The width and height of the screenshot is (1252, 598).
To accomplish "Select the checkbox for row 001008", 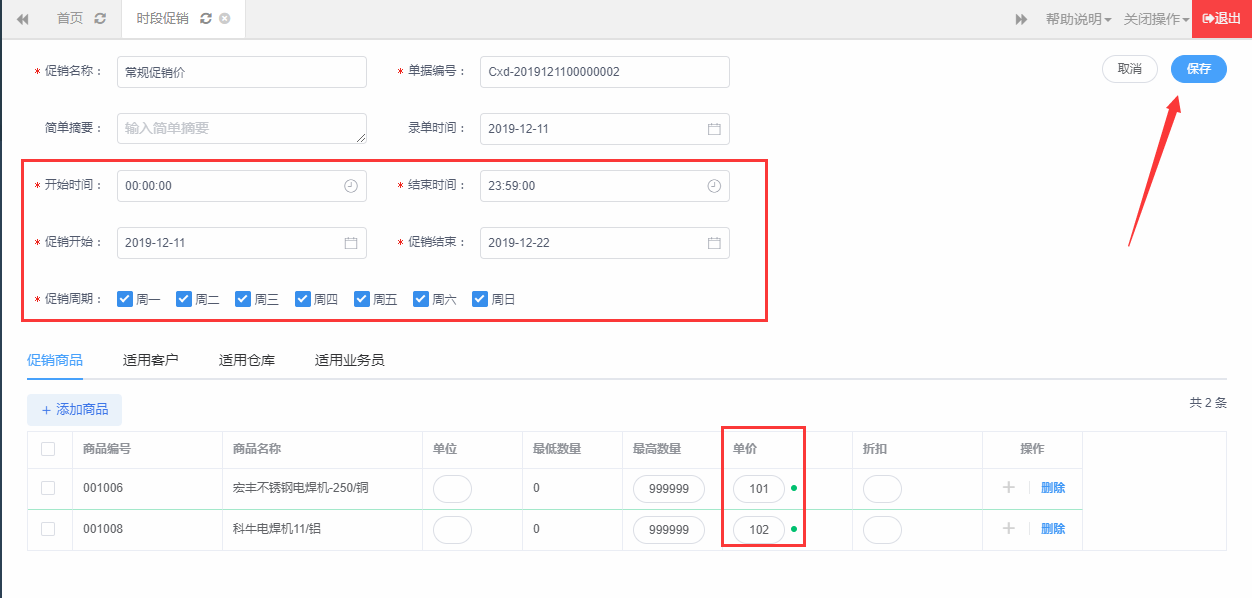I will pyautogui.click(x=48, y=529).
